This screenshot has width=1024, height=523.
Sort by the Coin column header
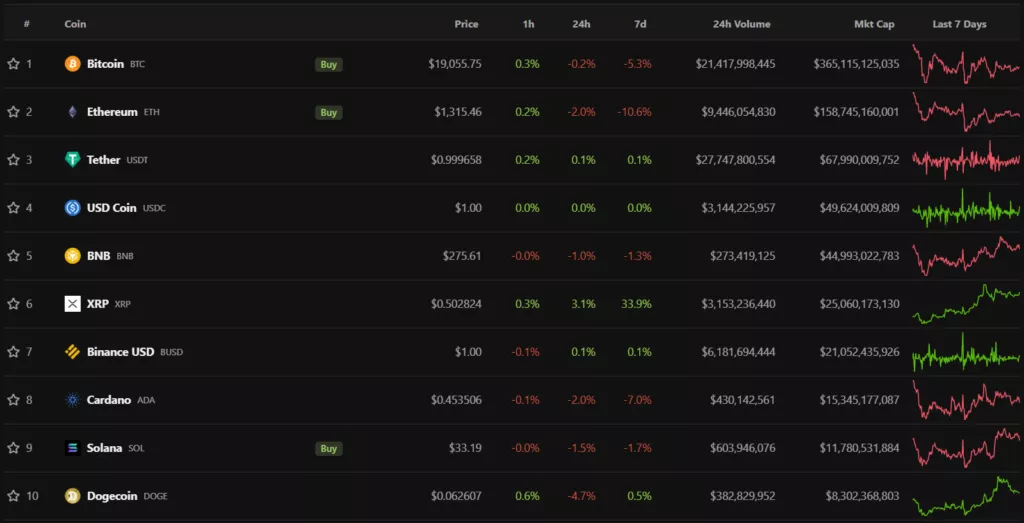coord(75,24)
